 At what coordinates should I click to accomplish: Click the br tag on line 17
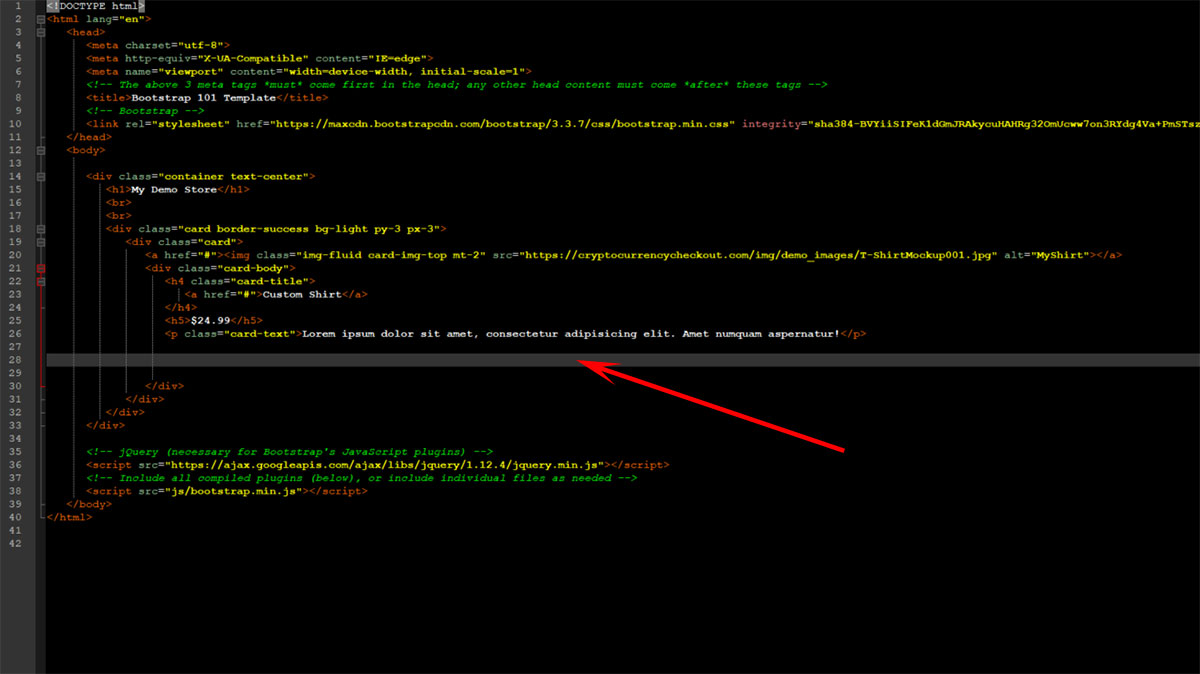pos(119,215)
